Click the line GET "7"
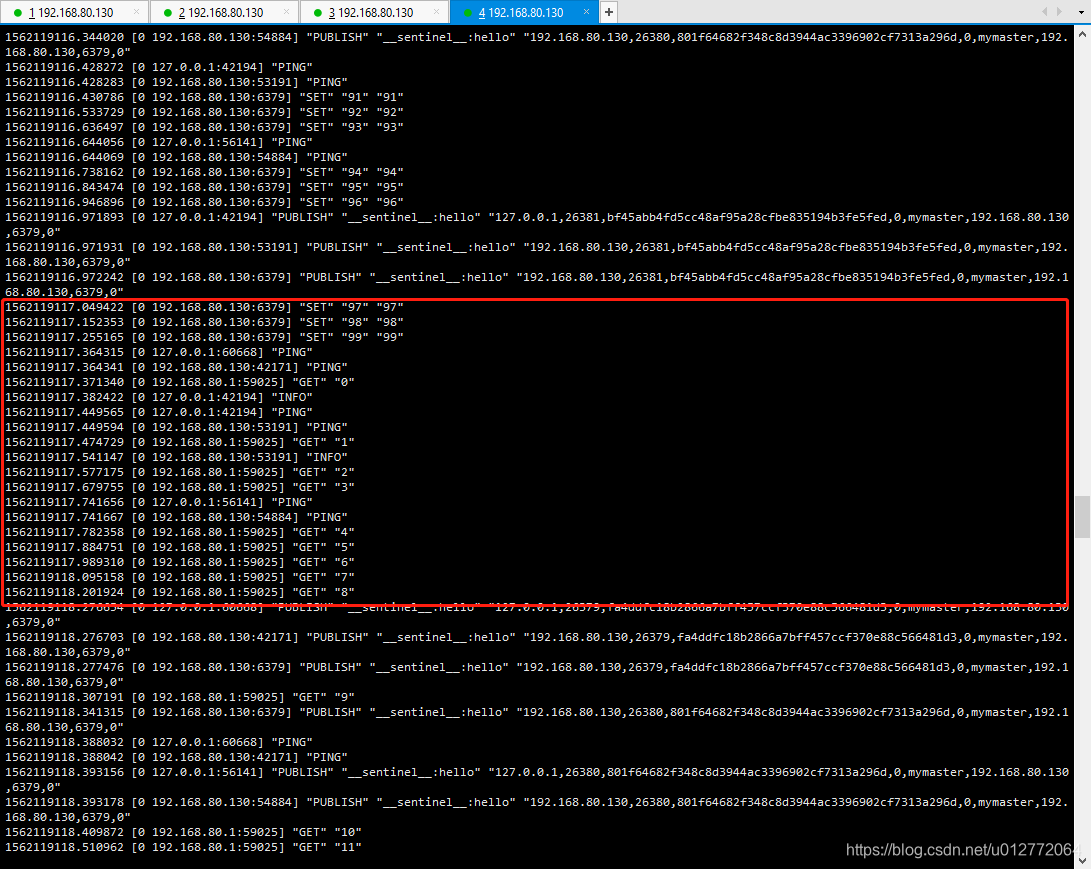Viewport: 1091px width, 869px height. click(180, 577)
